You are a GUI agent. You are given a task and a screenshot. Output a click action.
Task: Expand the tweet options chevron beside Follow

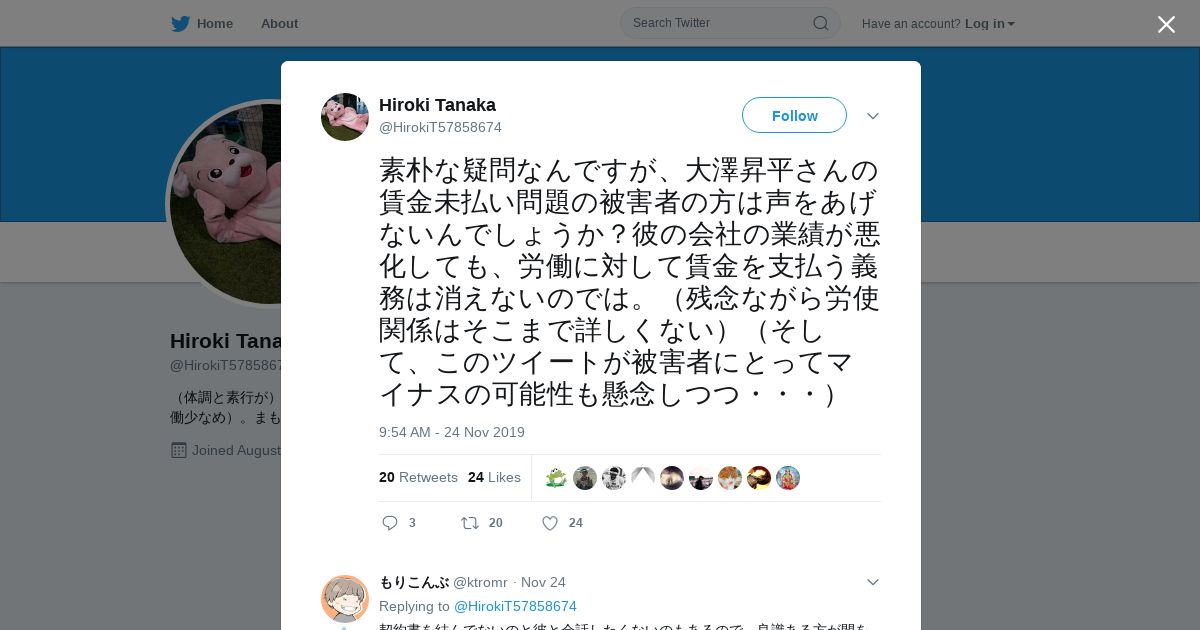coord(873,116)
